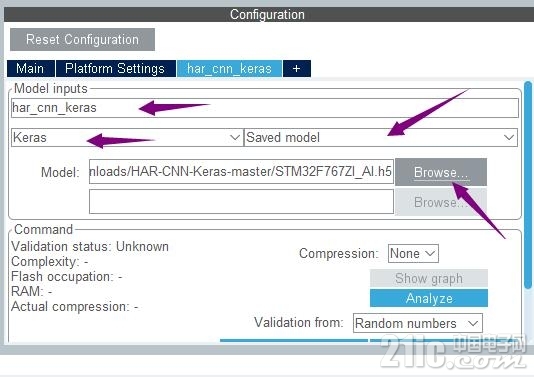This screenshot has width=534, height=377.
Task: Click the vertical scrollbar on the right
Action: [x=528, y=186]
